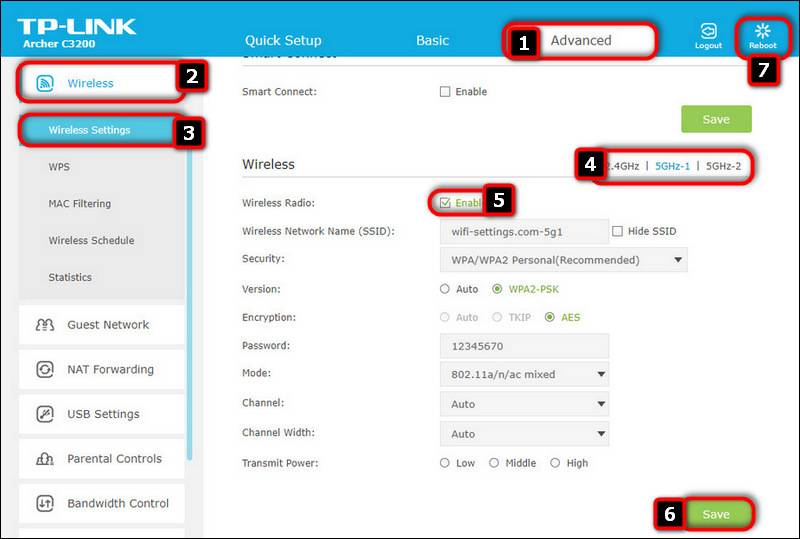Set Transmit Power to Low
Screen dimensions: 800x539
445,462
